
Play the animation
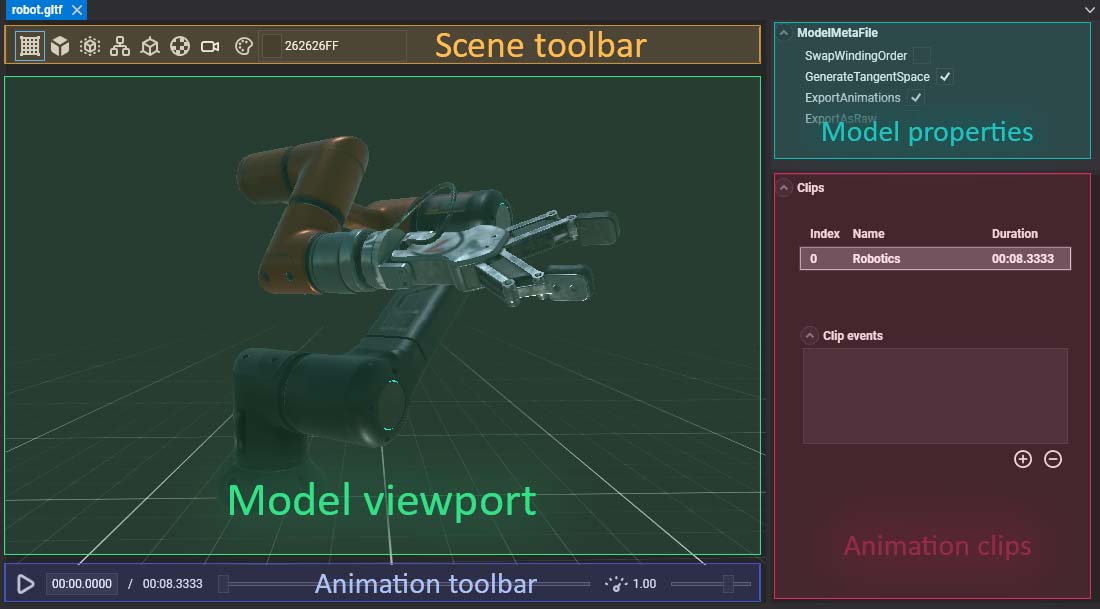27,584
